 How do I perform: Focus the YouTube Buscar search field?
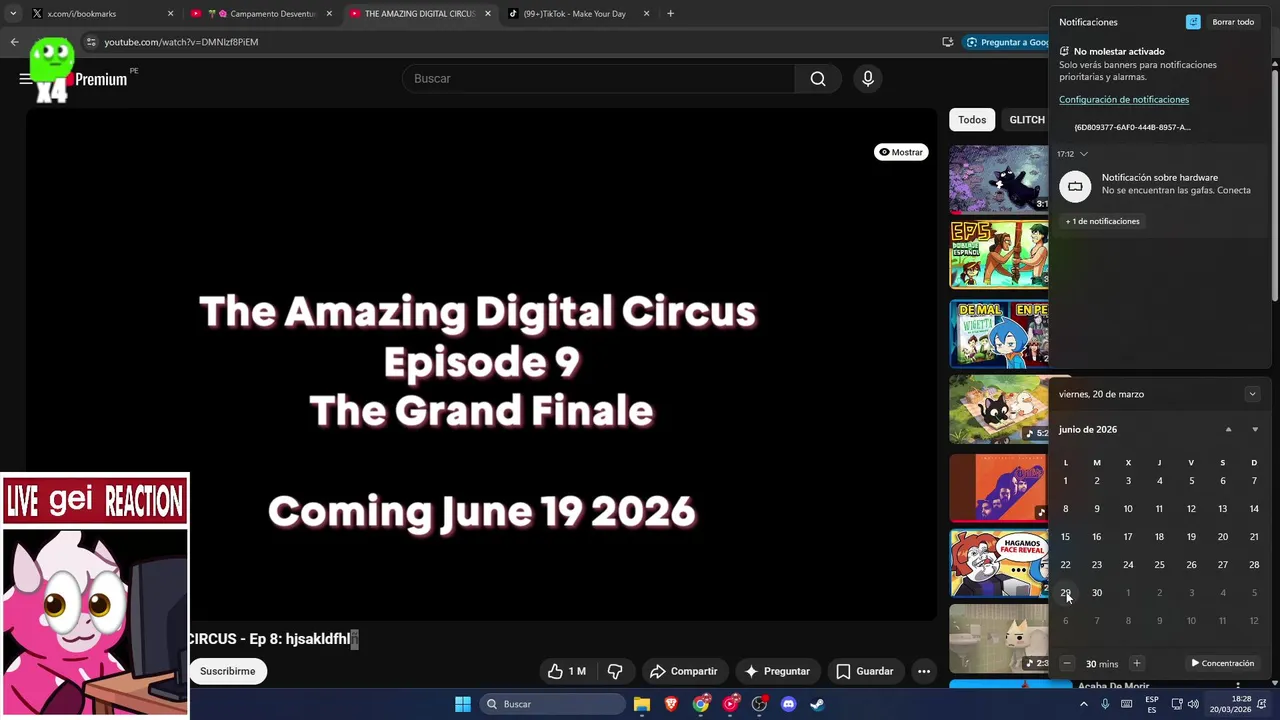598,79
